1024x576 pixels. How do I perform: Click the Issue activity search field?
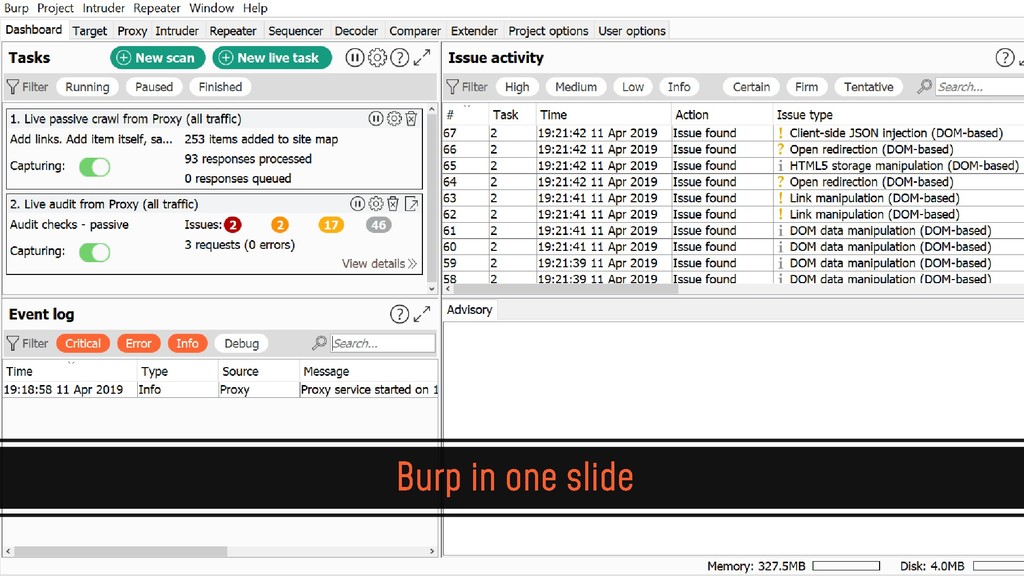coord(980,87)
